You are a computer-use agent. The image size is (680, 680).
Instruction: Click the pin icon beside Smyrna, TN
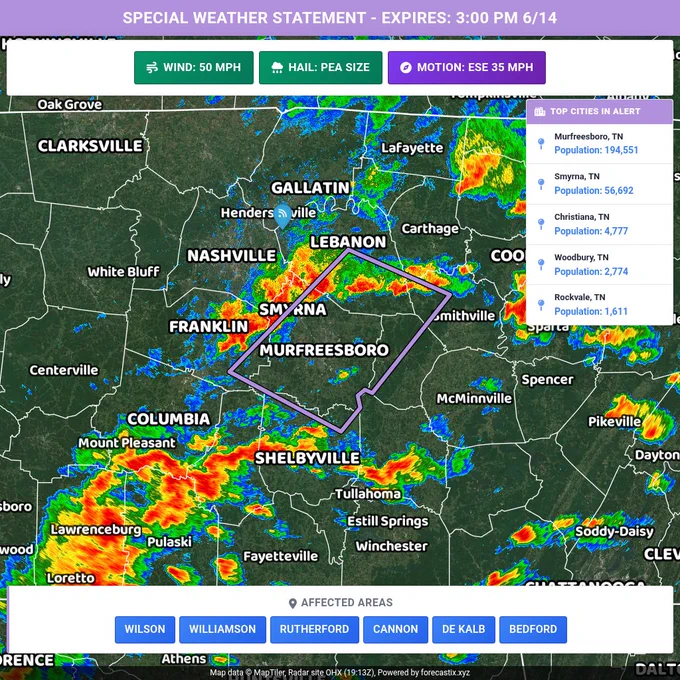[541, 184]
